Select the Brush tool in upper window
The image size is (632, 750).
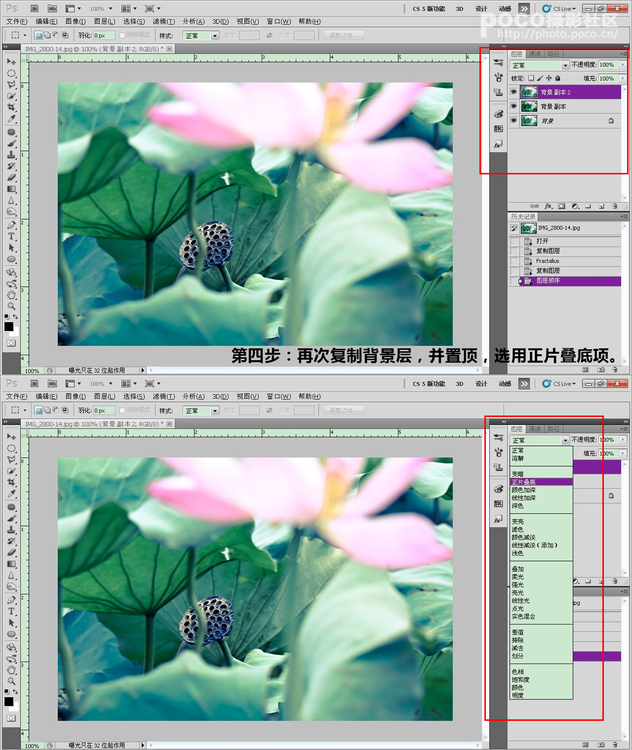pos(11,143)
